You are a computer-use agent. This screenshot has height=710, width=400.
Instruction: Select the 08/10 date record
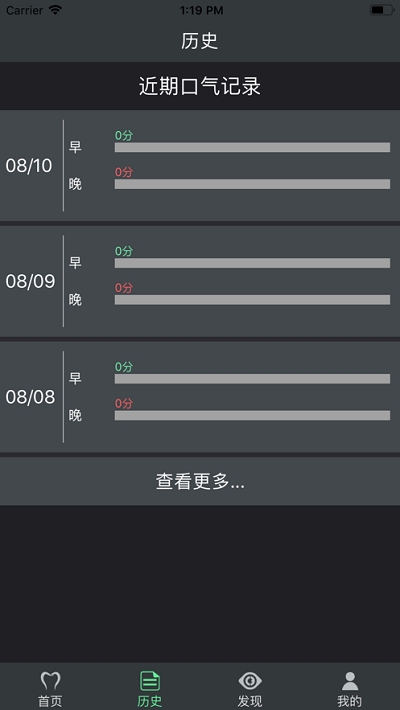click(200, 166)
